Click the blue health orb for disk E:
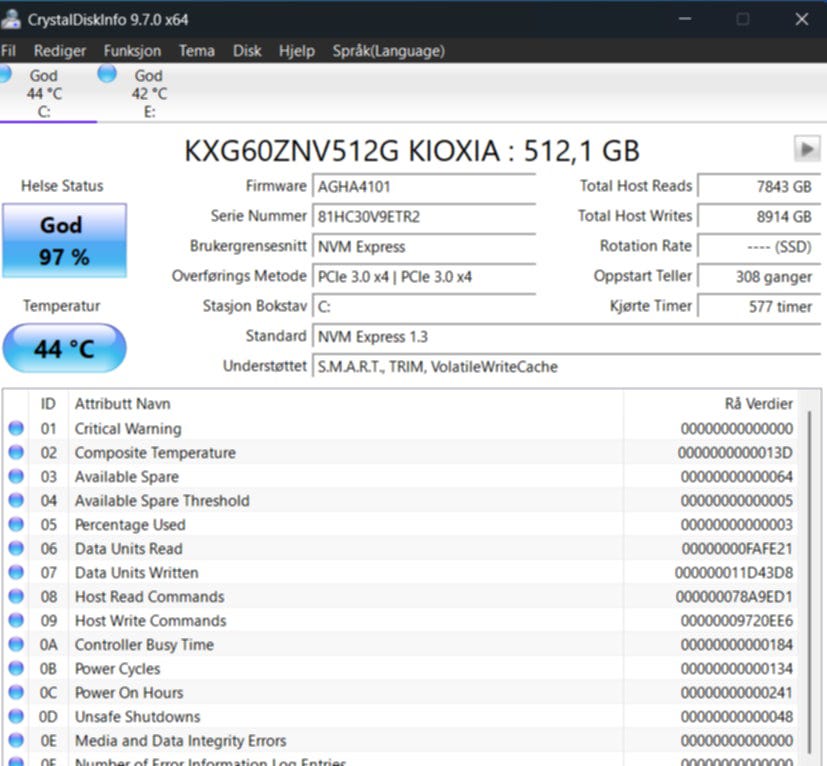Image resolution: width=827 pixels, height=766 pixels. pos(107,74)
